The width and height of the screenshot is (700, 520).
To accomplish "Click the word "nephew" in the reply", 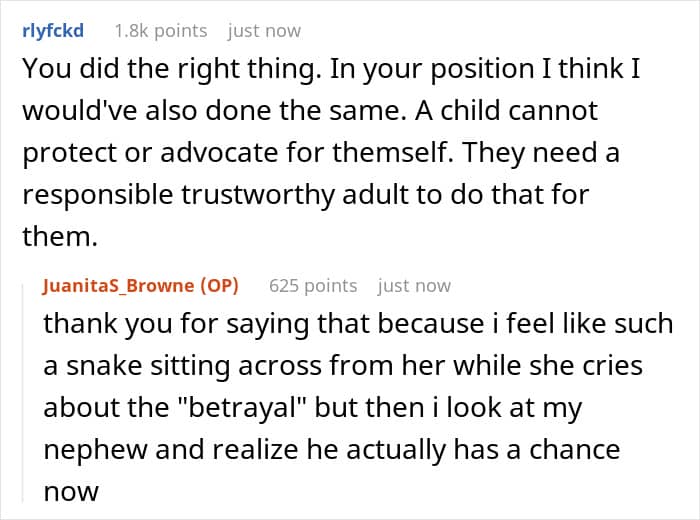I will tap(86, 449).
